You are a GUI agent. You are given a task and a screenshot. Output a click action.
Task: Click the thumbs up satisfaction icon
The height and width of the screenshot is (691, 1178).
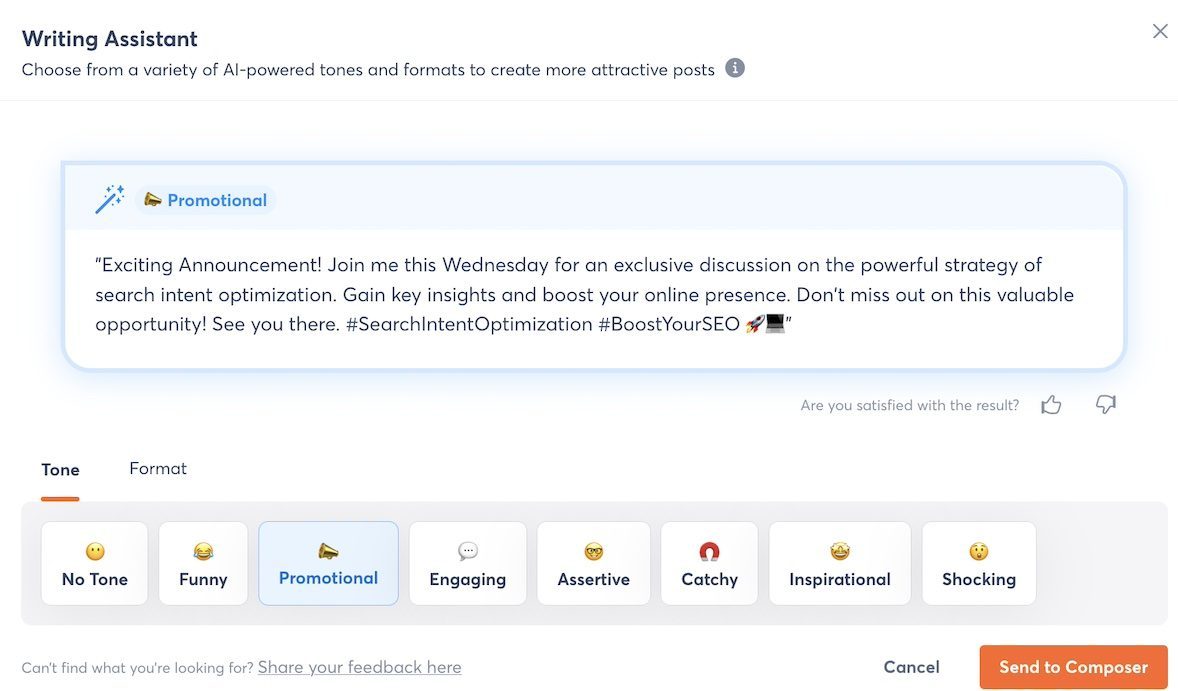coord(1050,405)
